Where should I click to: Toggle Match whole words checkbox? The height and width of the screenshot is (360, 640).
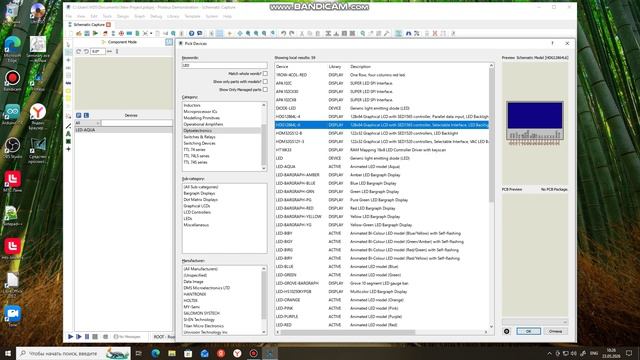265,73
